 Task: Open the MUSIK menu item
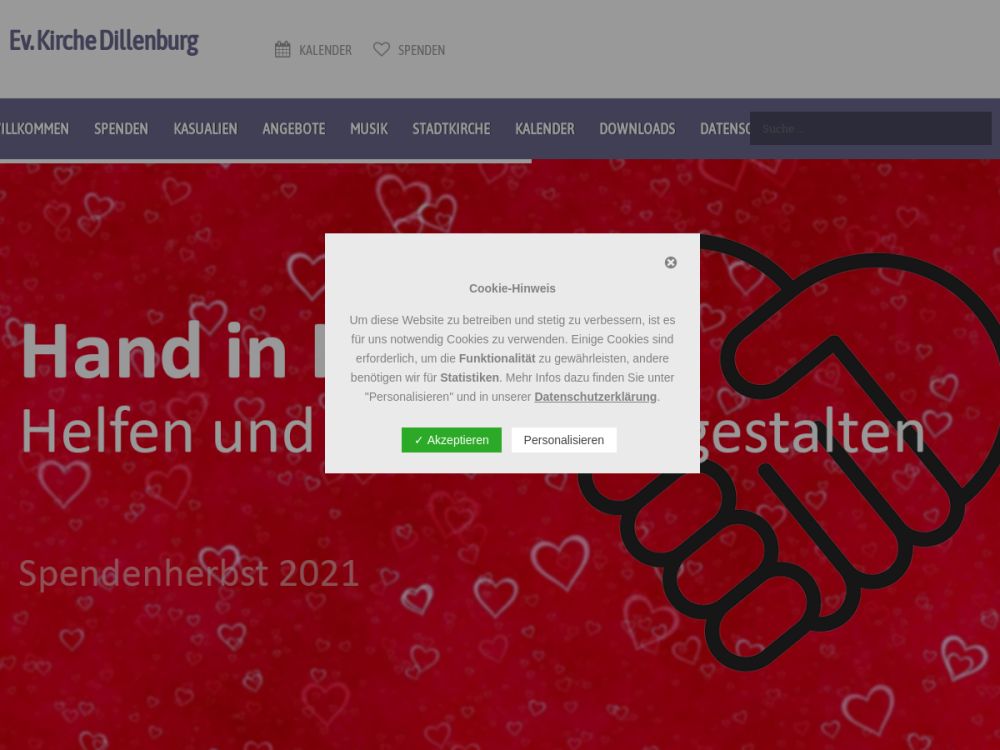[369, 129]
